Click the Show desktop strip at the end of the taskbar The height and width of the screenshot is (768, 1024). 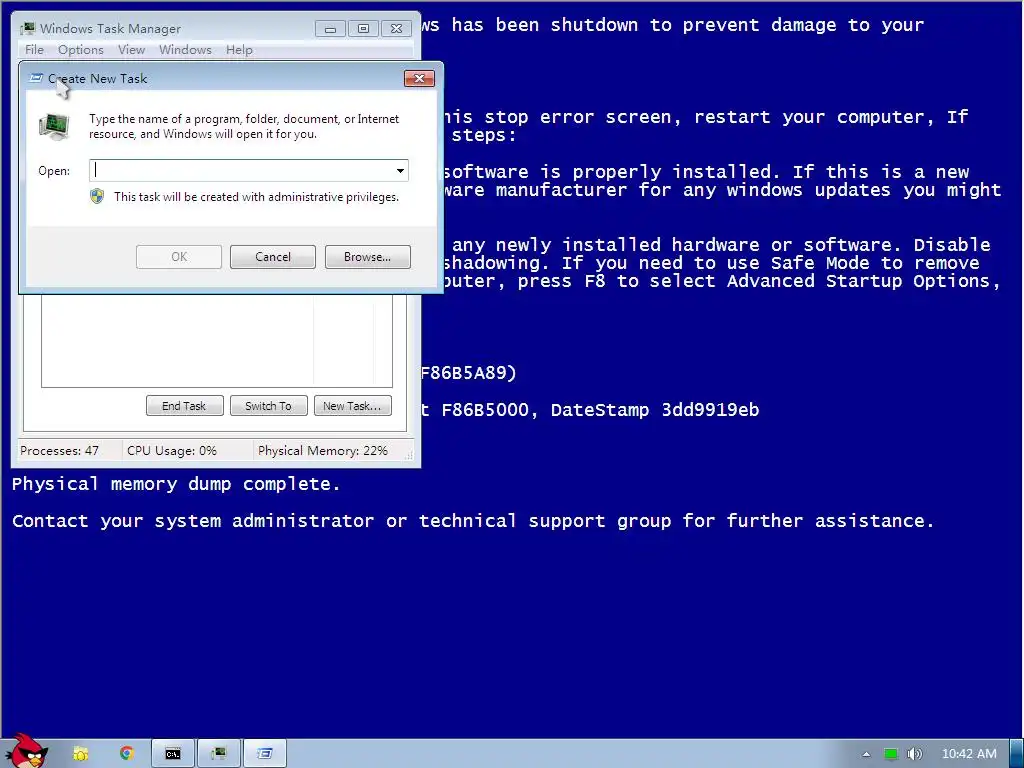pyautogui.click(x=1017, y=754)
